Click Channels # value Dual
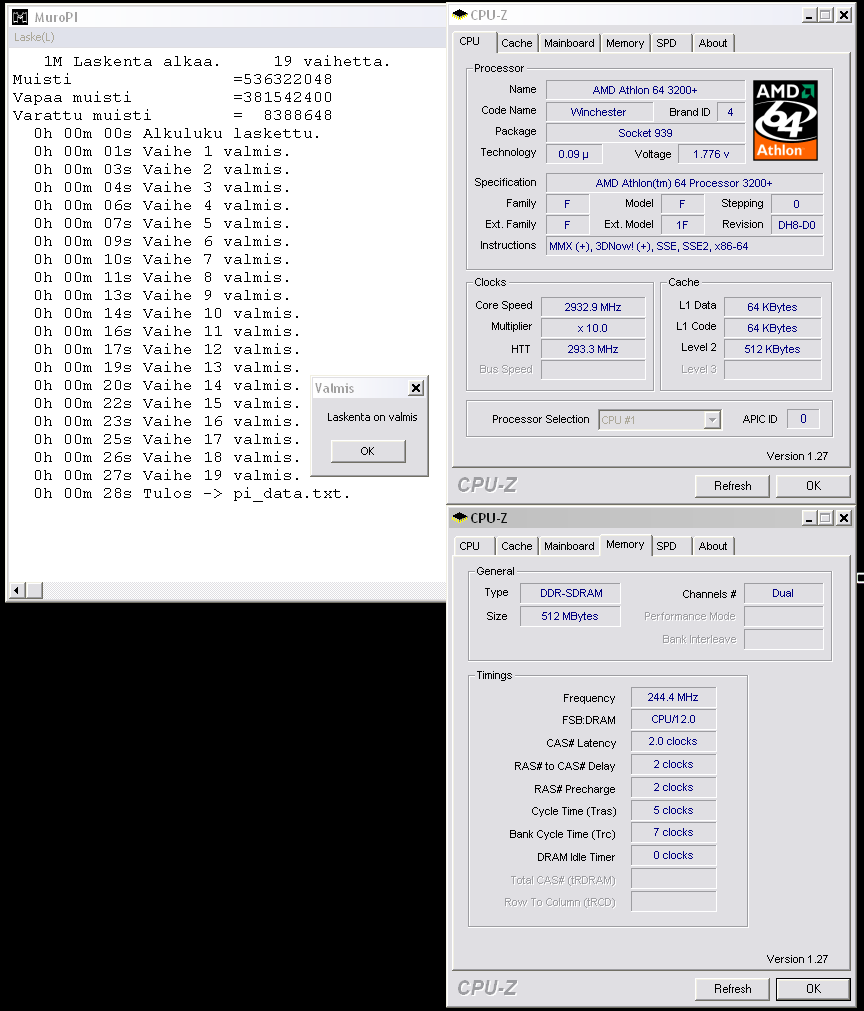The image size is (864, 1011). point(783,593)
